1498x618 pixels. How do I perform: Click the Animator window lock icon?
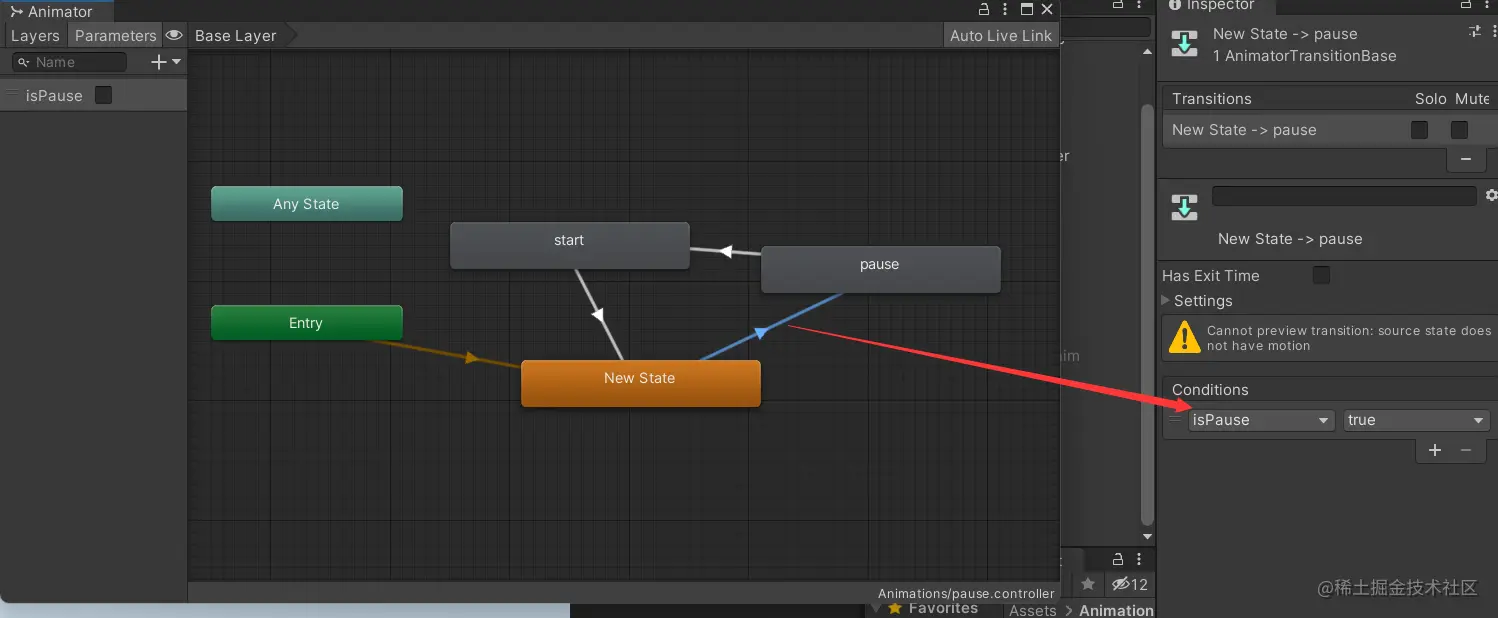pyautogui.click(x=983, y=9)
